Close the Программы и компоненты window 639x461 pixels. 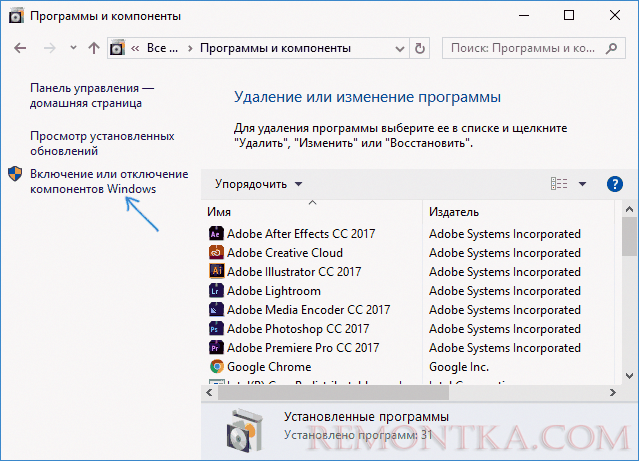coord(615,15)
